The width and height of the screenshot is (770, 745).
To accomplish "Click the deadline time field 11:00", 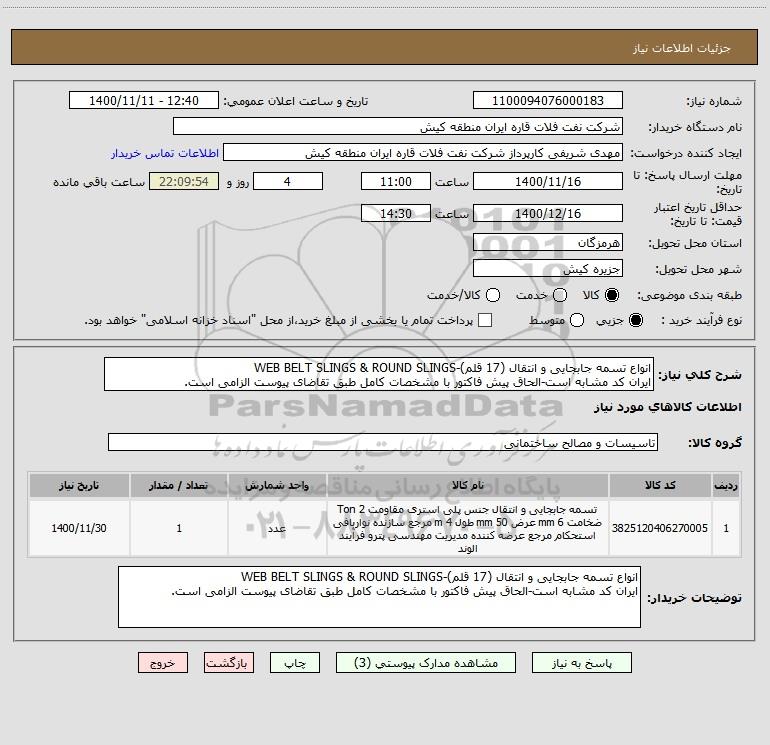I will point(396,181).
